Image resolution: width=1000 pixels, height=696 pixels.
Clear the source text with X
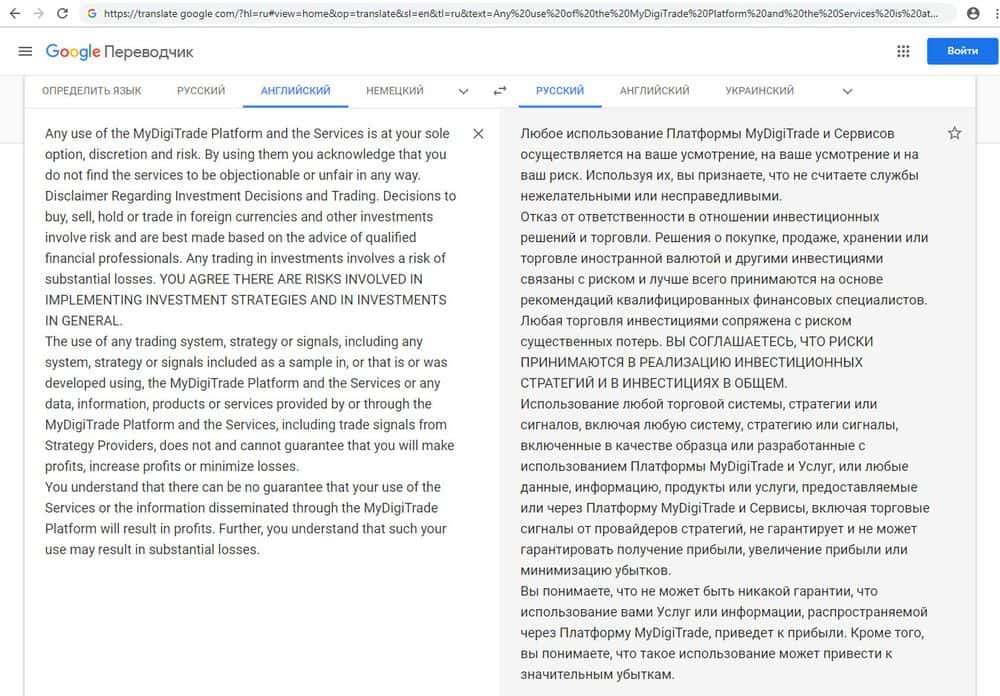coord(478,134)
